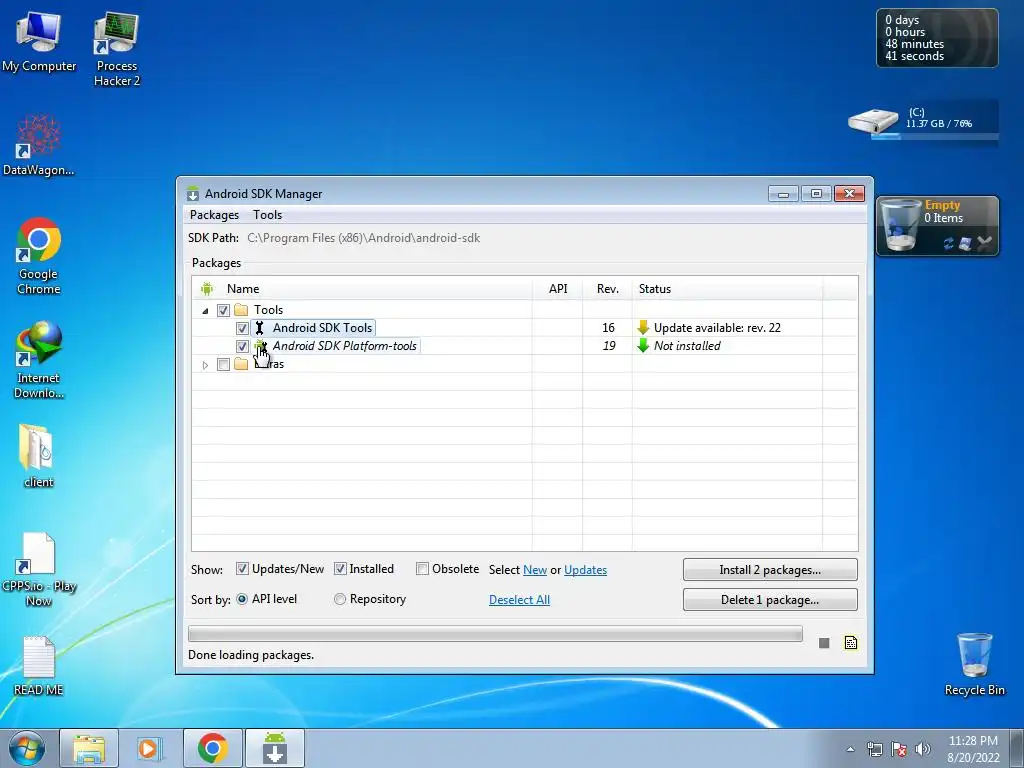Open Windows Explorer from the taskbar
This screenshot has width=1024, height=768.
click(89, 748)
